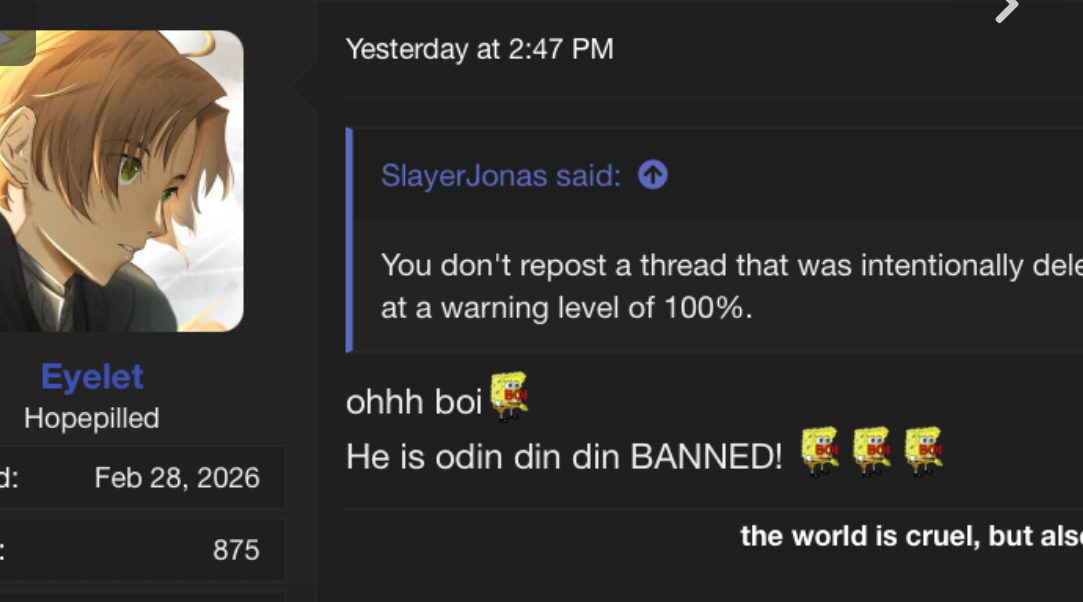
Task: Click the warning level of 100% quote line
Action: [566, 308]
